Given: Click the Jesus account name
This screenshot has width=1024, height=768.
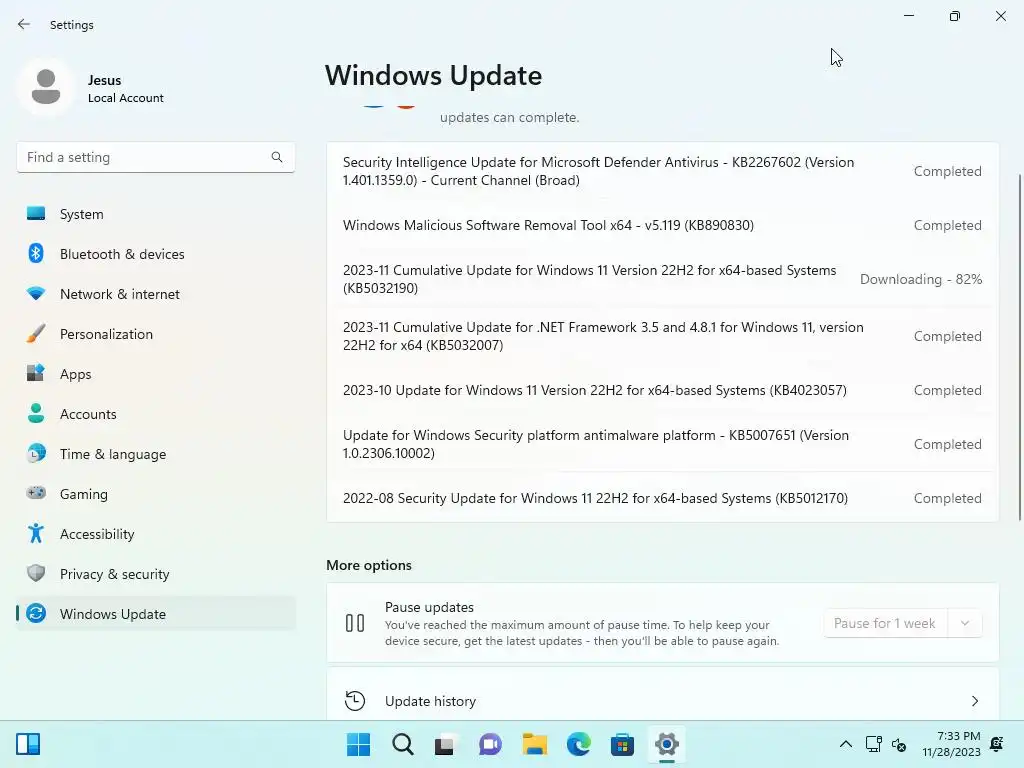Looking at the screenshot, I should click(x=104, y=80).
